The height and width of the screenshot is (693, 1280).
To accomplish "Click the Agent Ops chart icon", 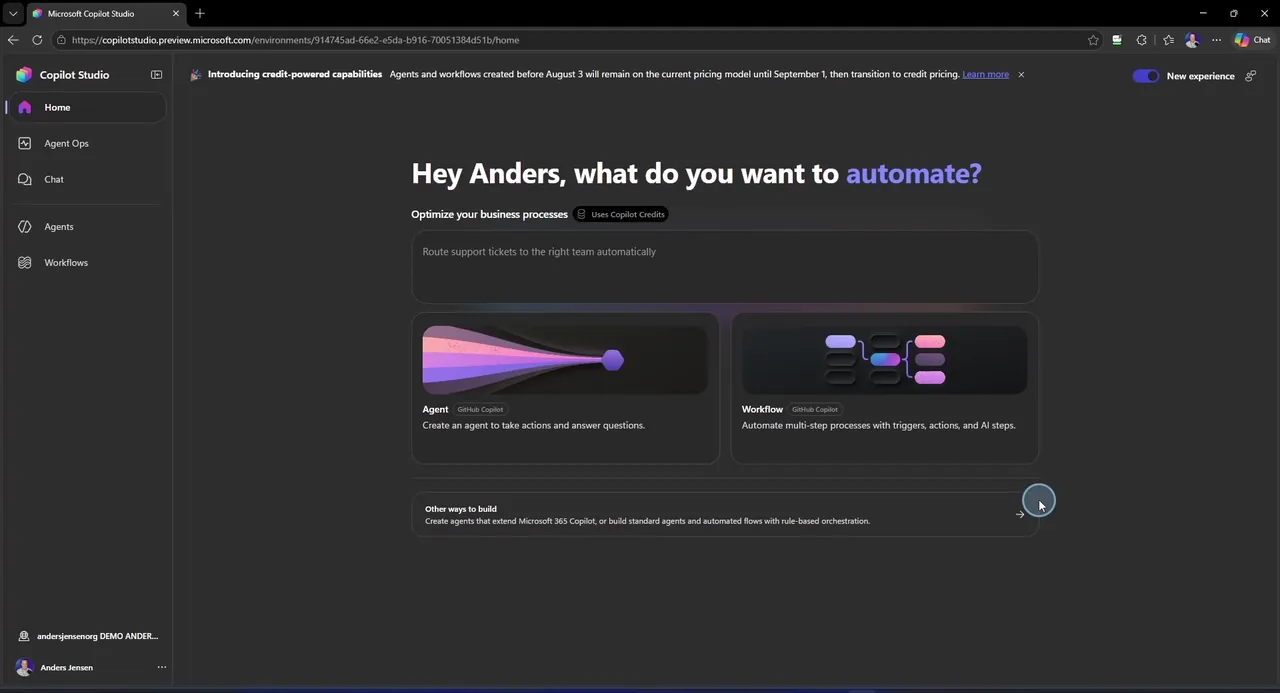I will [x=25, y=143].
